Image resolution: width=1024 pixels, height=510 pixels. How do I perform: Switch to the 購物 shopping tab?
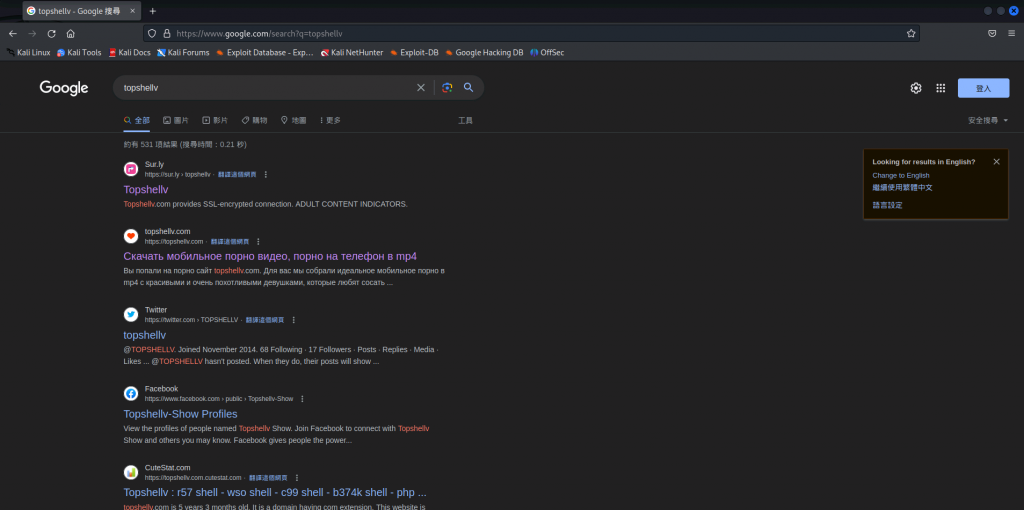point(254,120)
